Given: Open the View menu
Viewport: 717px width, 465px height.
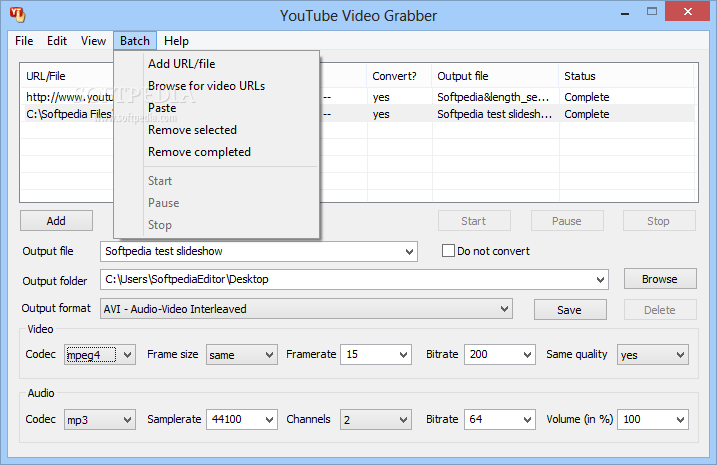Looking at the screenshot, I should pos(93,41).
